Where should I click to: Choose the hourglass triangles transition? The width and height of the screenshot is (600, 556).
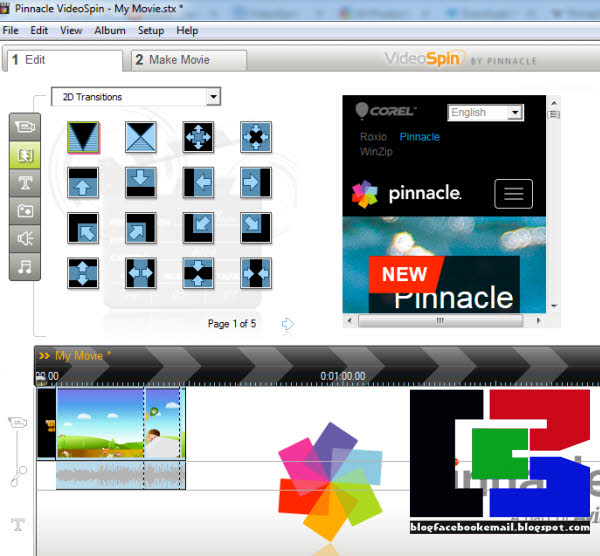[x=141, y=137]
